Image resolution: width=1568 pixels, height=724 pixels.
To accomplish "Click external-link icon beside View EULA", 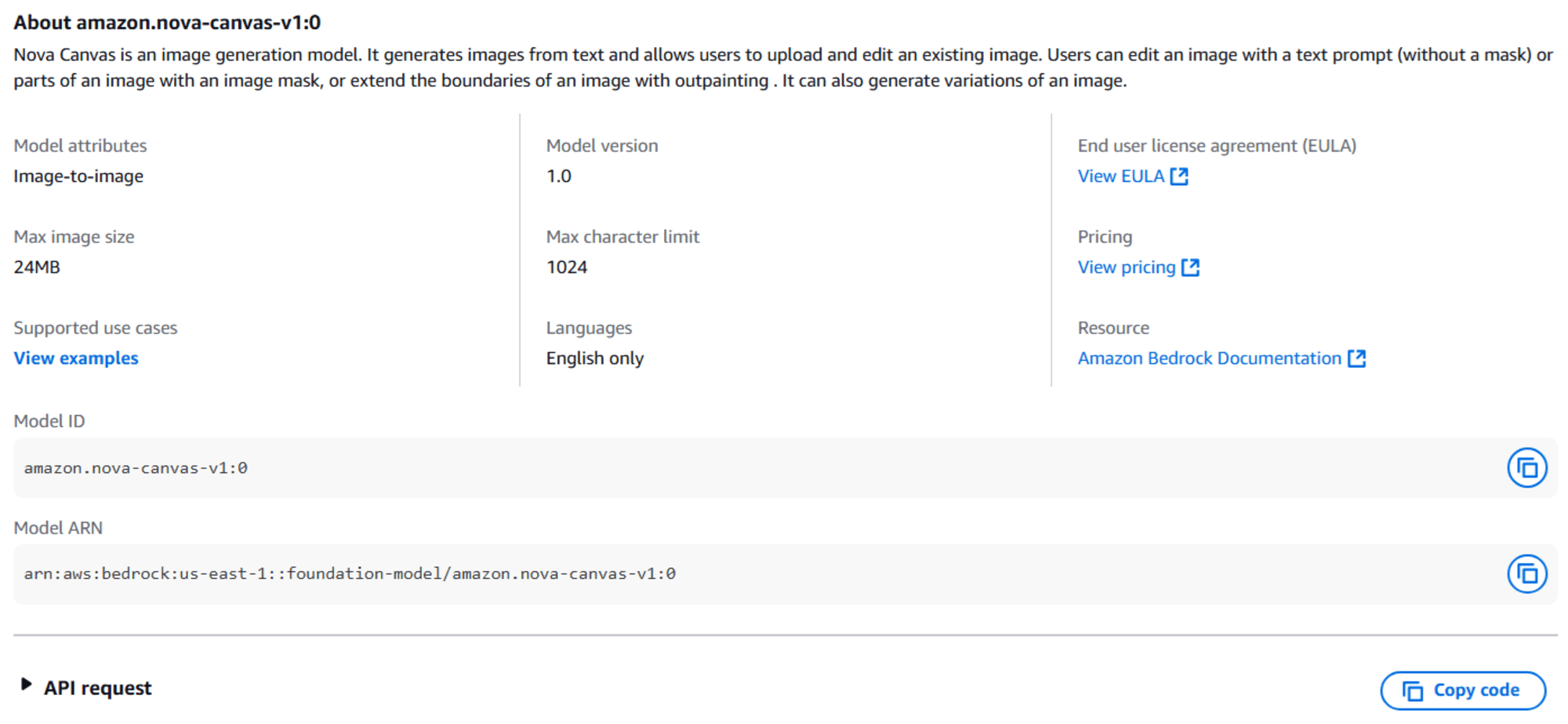I will click(1179, 176).
